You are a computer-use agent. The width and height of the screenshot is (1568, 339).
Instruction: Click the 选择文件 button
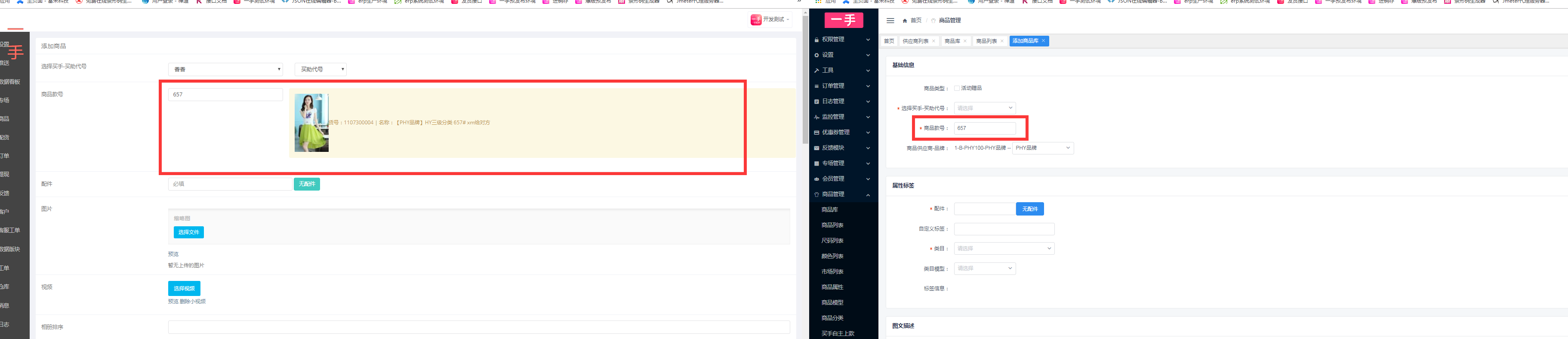(189, 232)
